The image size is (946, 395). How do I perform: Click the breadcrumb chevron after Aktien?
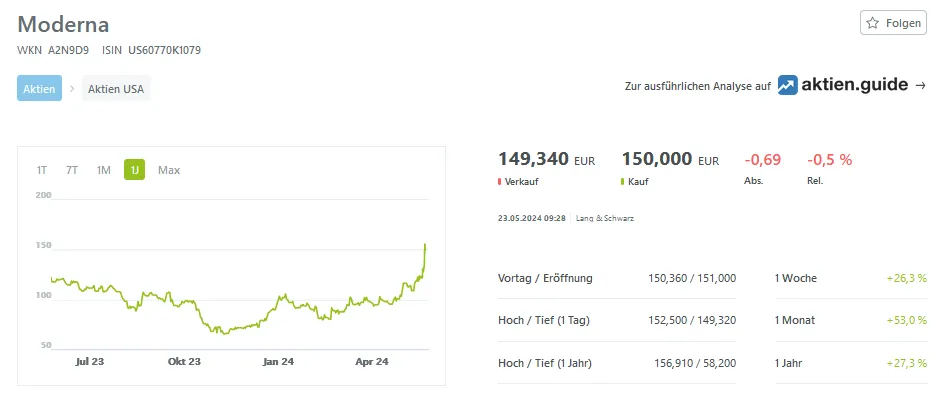pyautogui.click(x=72, y=89)
